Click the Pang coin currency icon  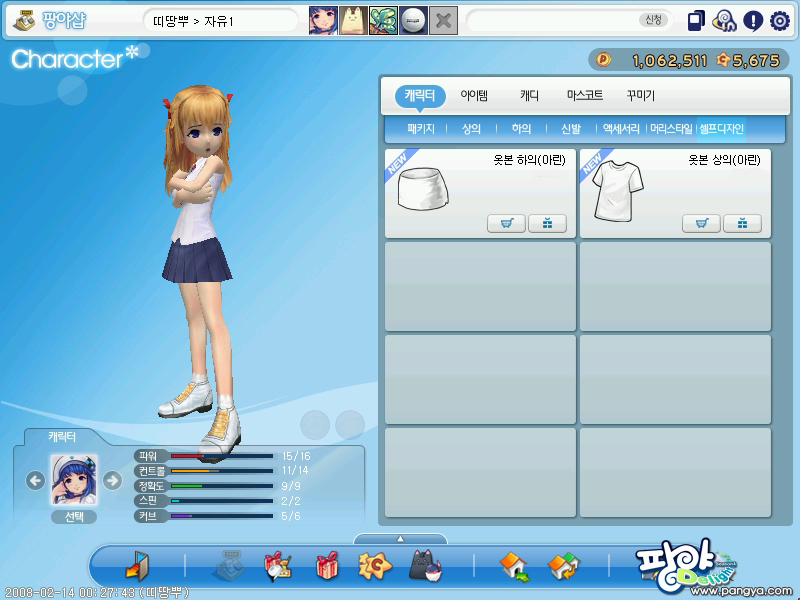pyautogui.click(x=604, y=60)
